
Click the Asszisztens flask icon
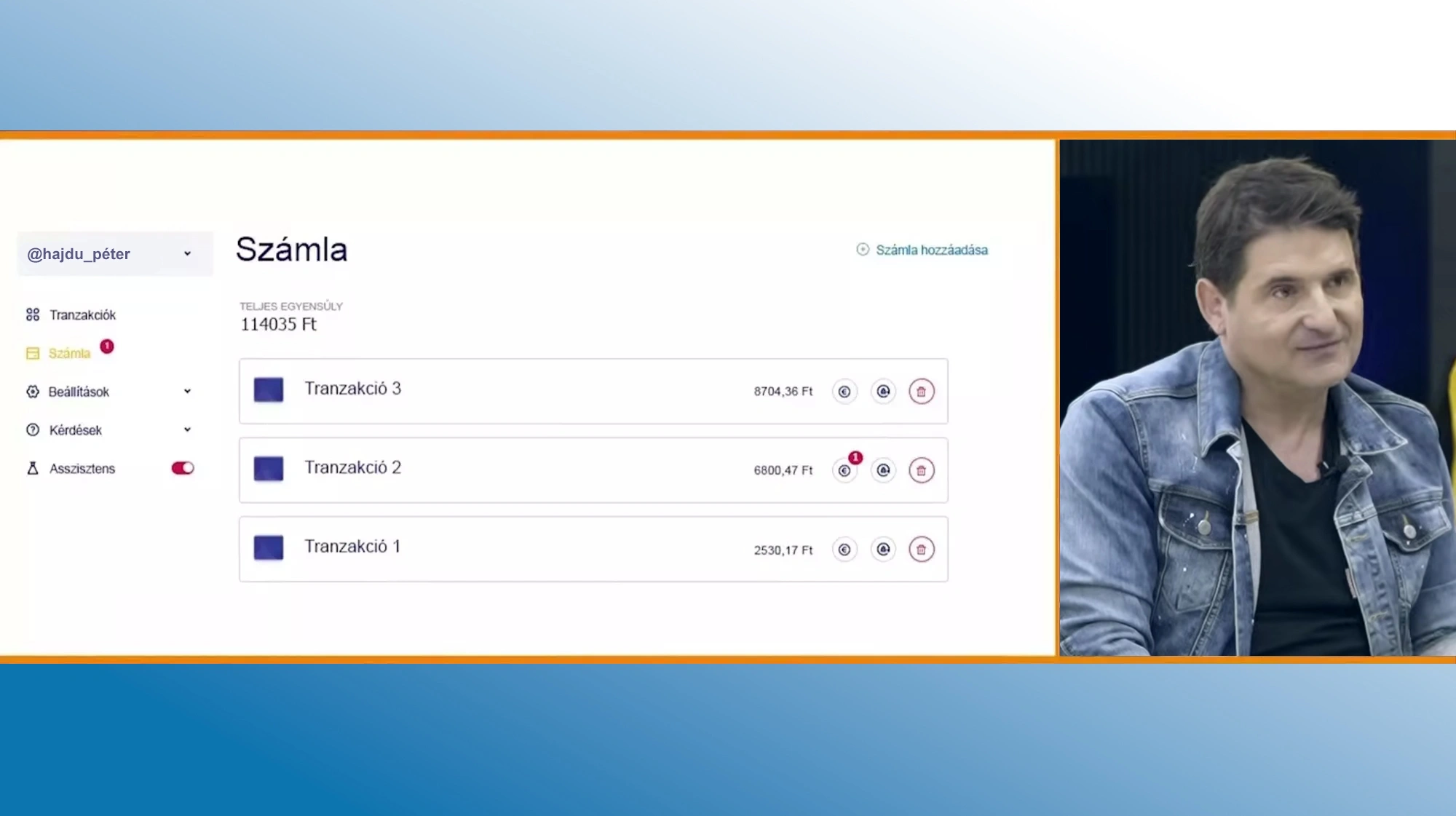(x=33, y=468)
